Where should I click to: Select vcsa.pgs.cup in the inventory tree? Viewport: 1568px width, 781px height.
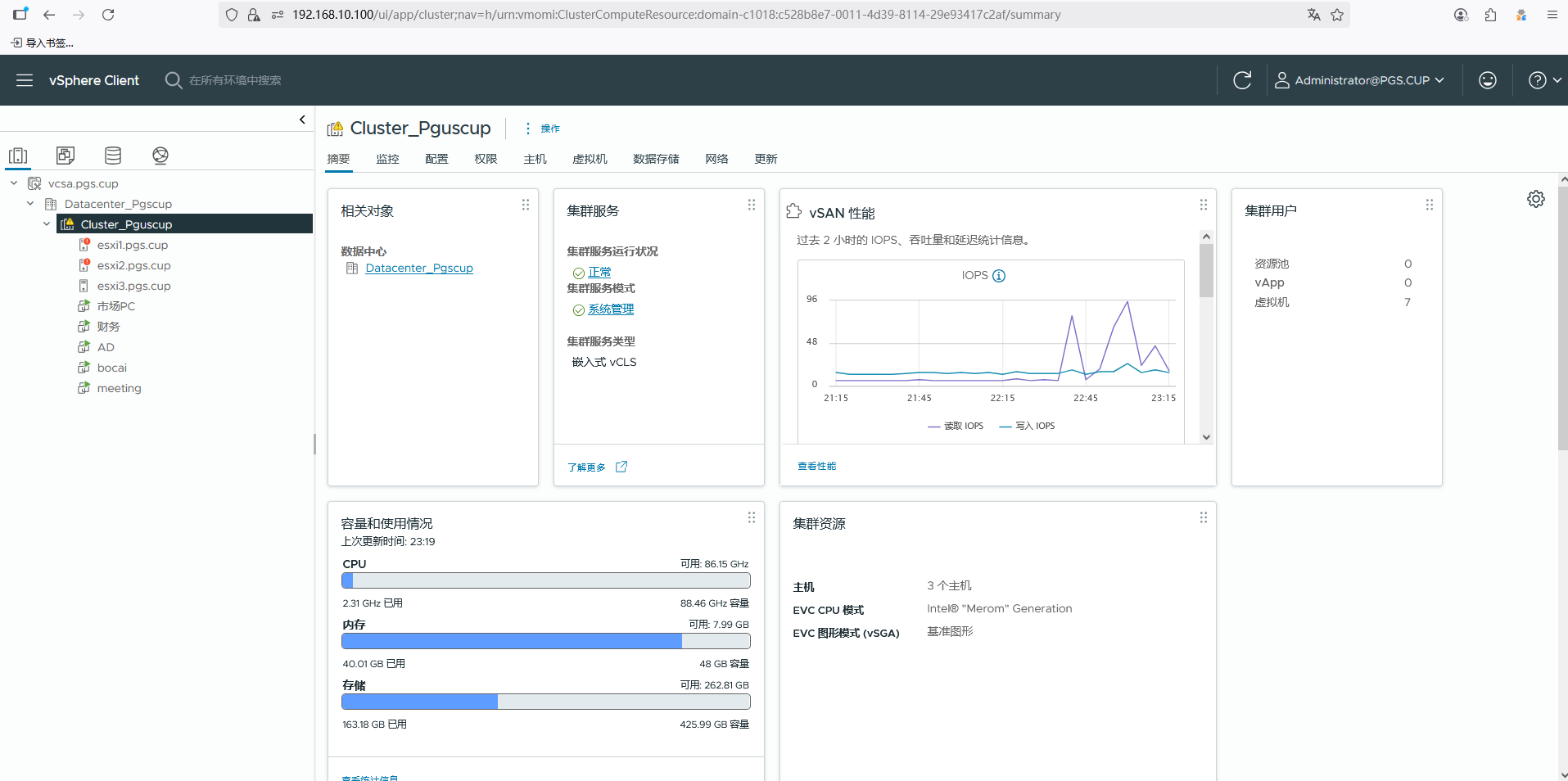pos(83,183)
